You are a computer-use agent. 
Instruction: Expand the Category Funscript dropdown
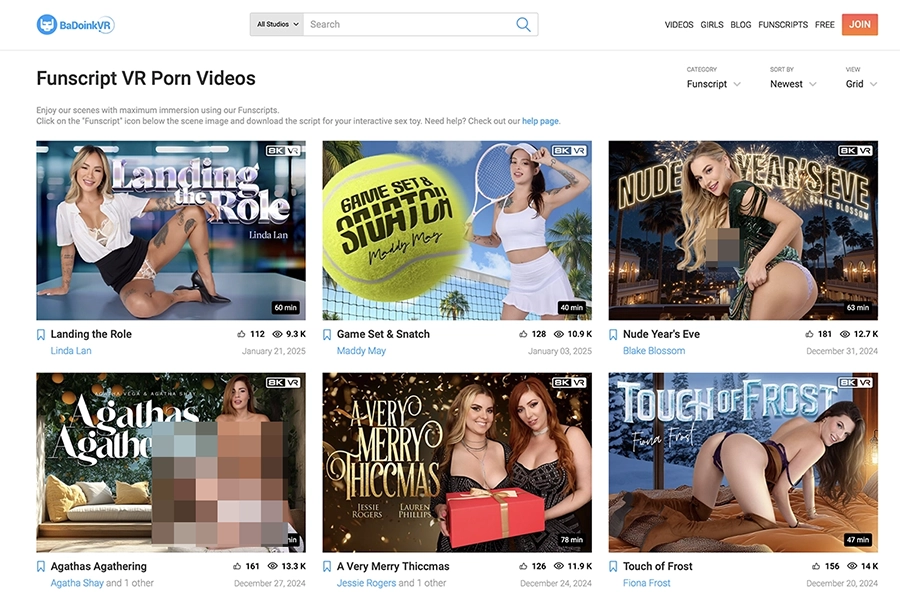pos(713,84)
